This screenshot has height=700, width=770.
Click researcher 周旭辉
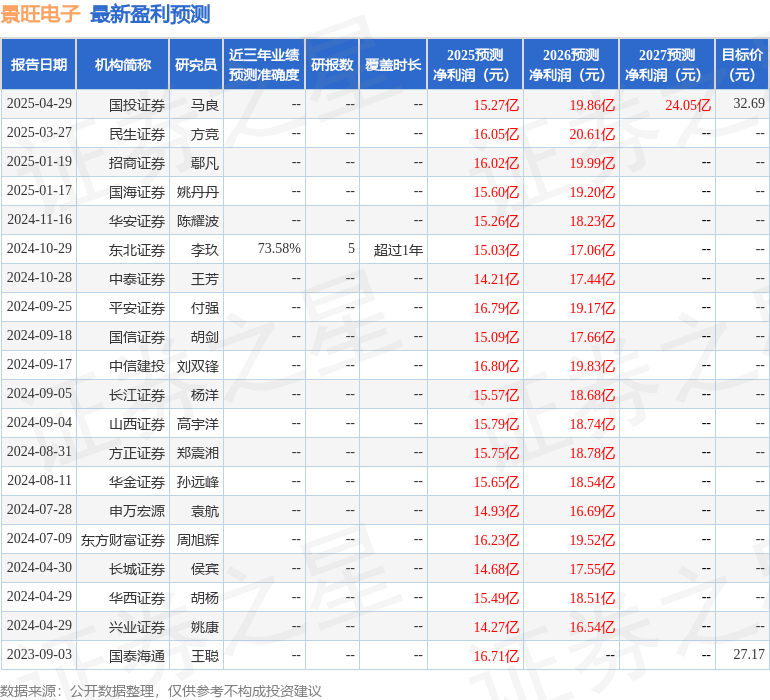tap(197, 540)
